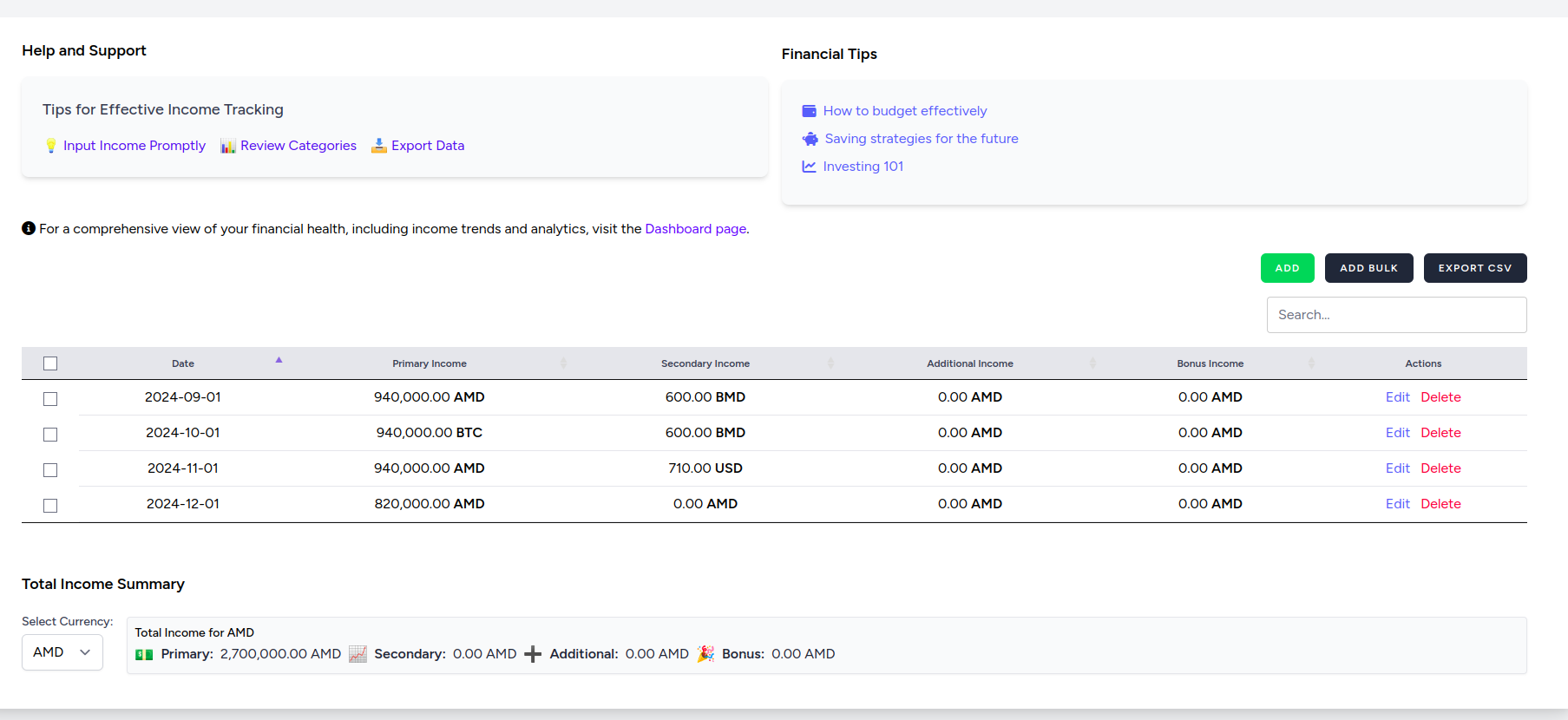Click the bar chart icon beside Review Categories
1568x720 pixels.
click(x=228, y=146)
